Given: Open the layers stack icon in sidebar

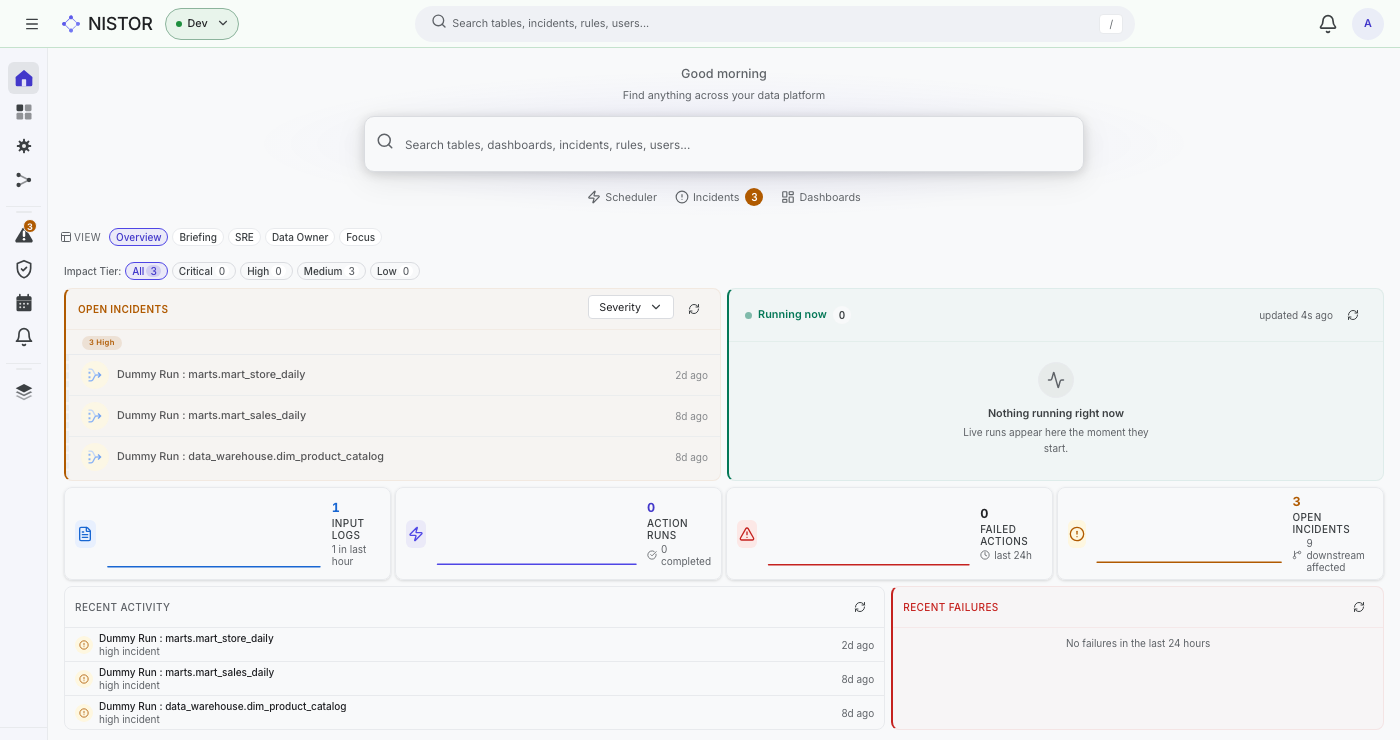Looking at the screenshot, I should click(24, 392).
